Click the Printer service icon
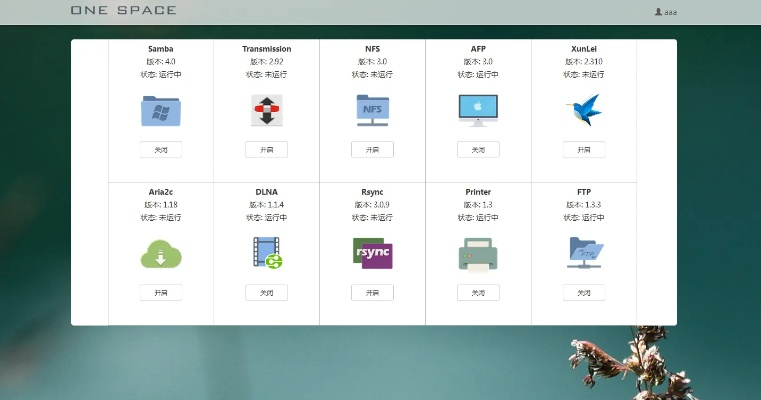Screen dimensions: 761x400 click(x=478, y=253)
